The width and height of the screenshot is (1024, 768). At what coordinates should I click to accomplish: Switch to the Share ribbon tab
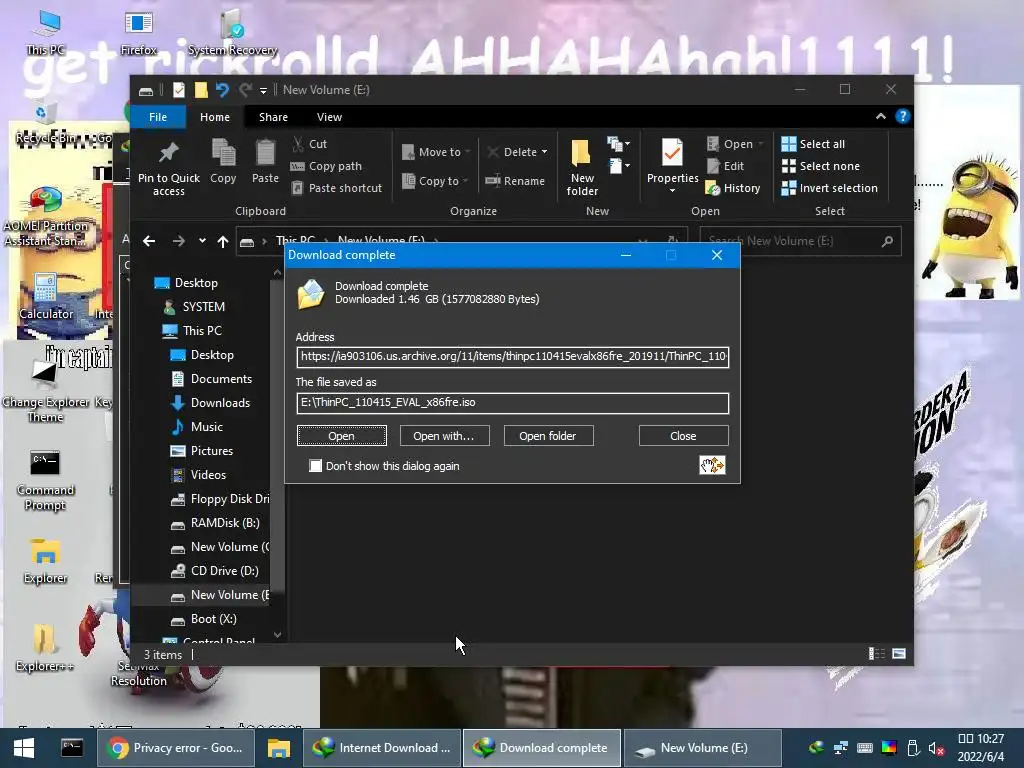point(273,117)
